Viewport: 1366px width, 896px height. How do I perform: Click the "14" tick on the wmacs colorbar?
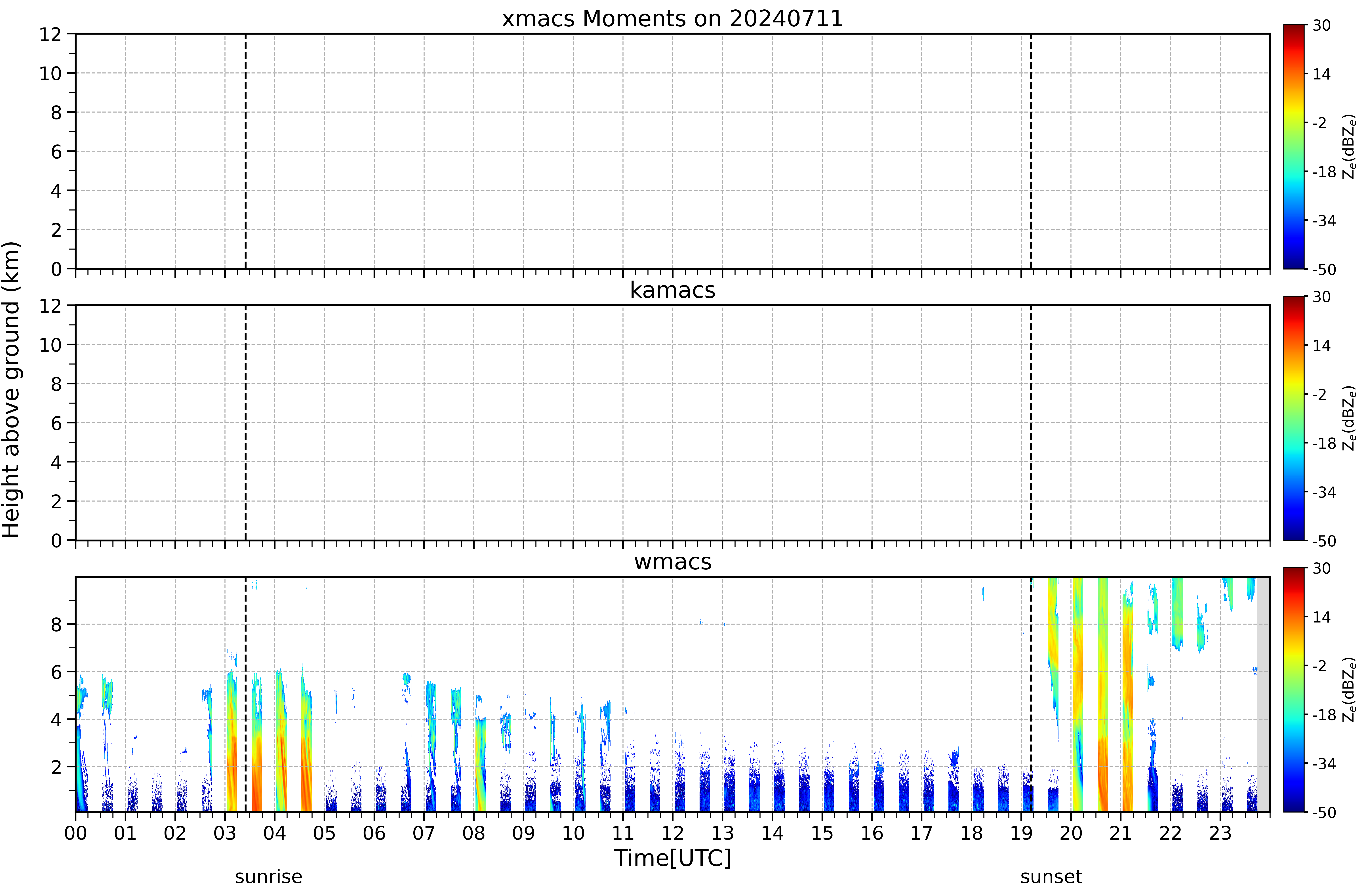point(1322,617)
